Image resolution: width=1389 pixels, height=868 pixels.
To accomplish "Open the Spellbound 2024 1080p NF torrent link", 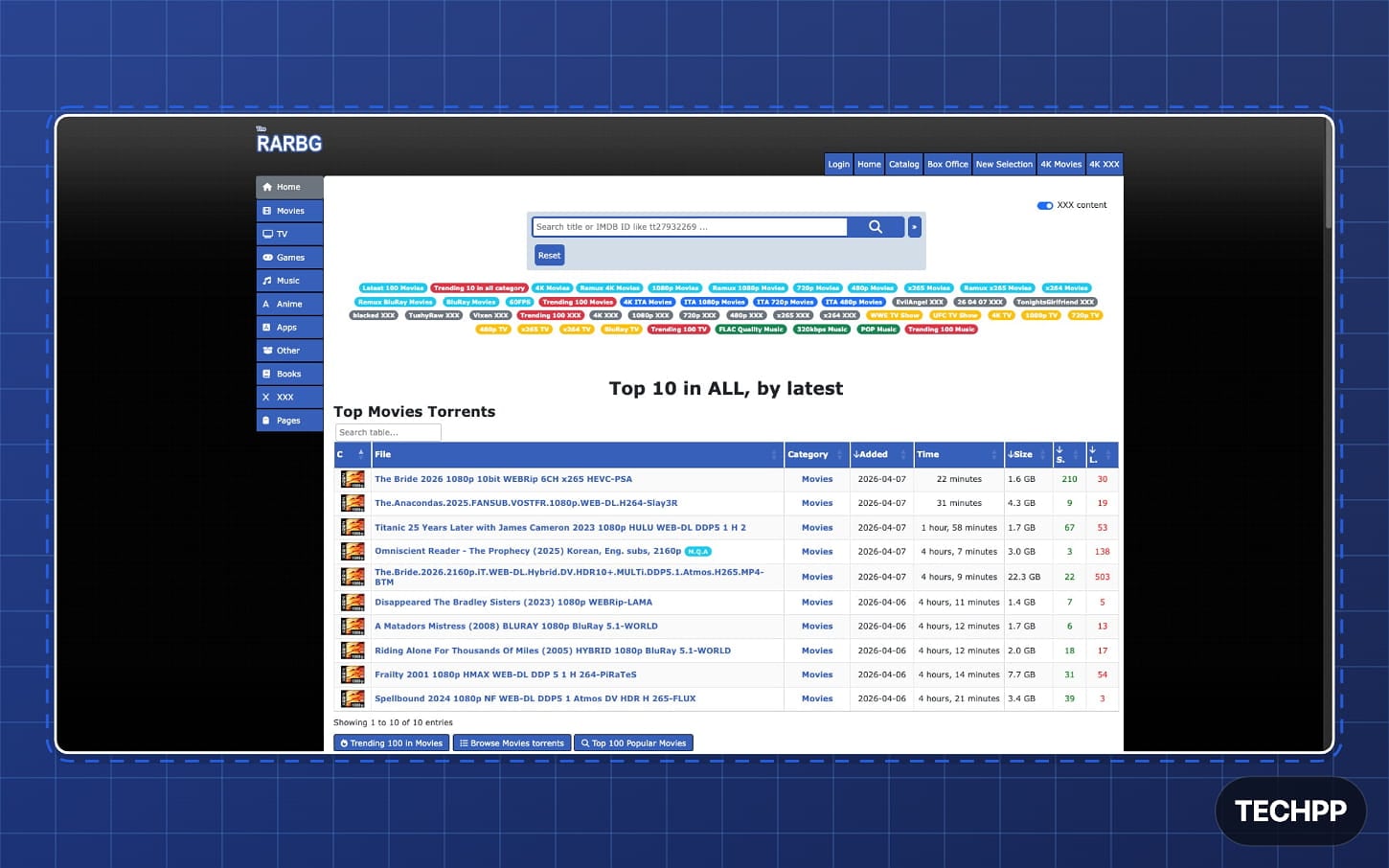I will pos(535,698).
